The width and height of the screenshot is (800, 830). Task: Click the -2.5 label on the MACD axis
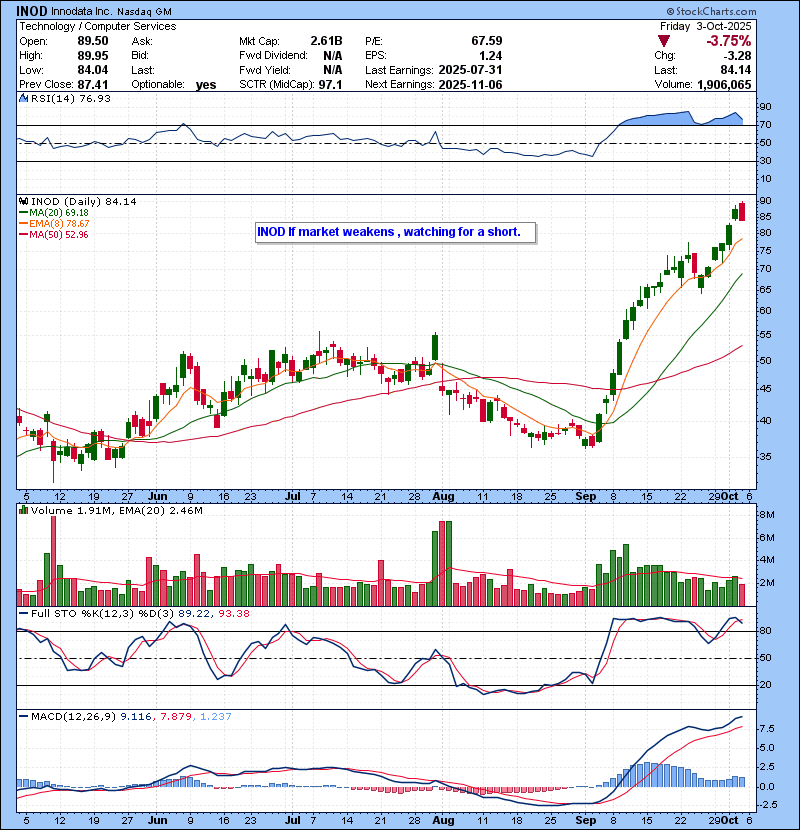[x=767, y=805]
